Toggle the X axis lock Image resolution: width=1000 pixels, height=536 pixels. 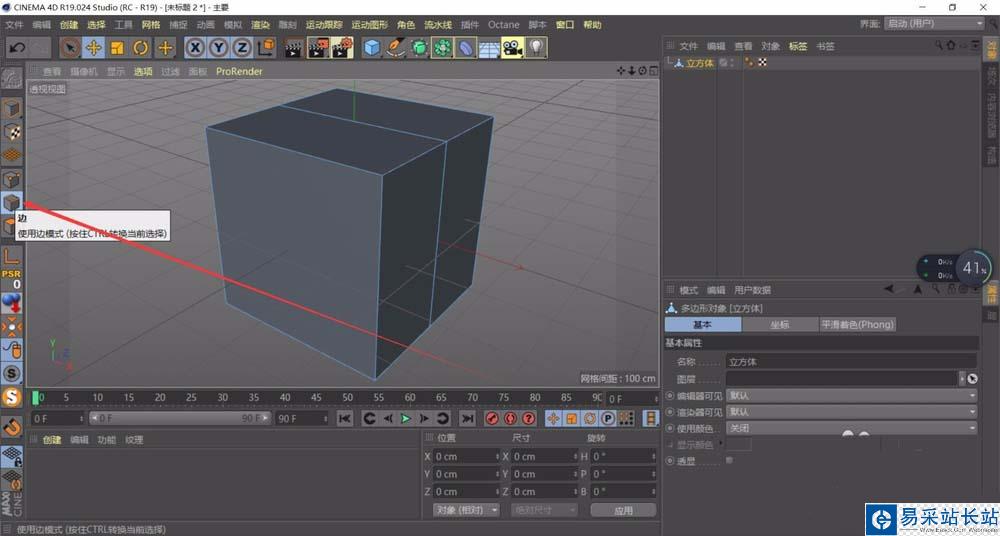195,47
